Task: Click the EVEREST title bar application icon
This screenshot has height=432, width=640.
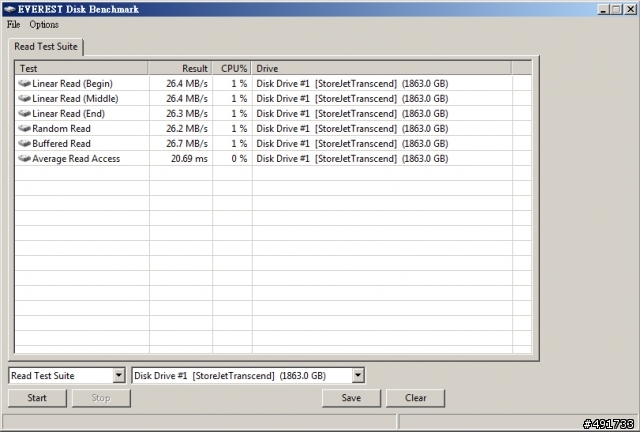Action: point(9,9)
